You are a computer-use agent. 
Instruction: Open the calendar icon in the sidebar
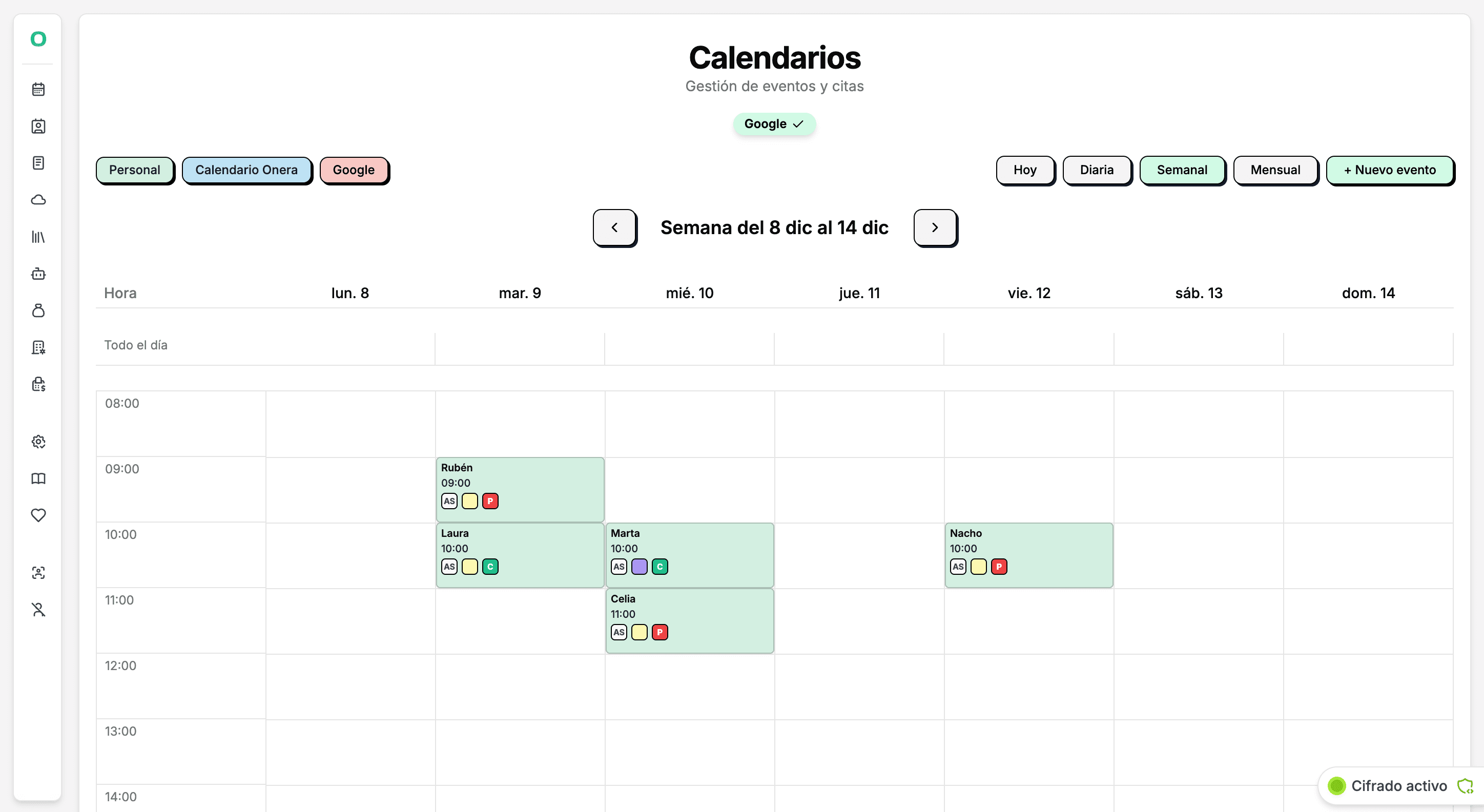click(x=38, y=89)
